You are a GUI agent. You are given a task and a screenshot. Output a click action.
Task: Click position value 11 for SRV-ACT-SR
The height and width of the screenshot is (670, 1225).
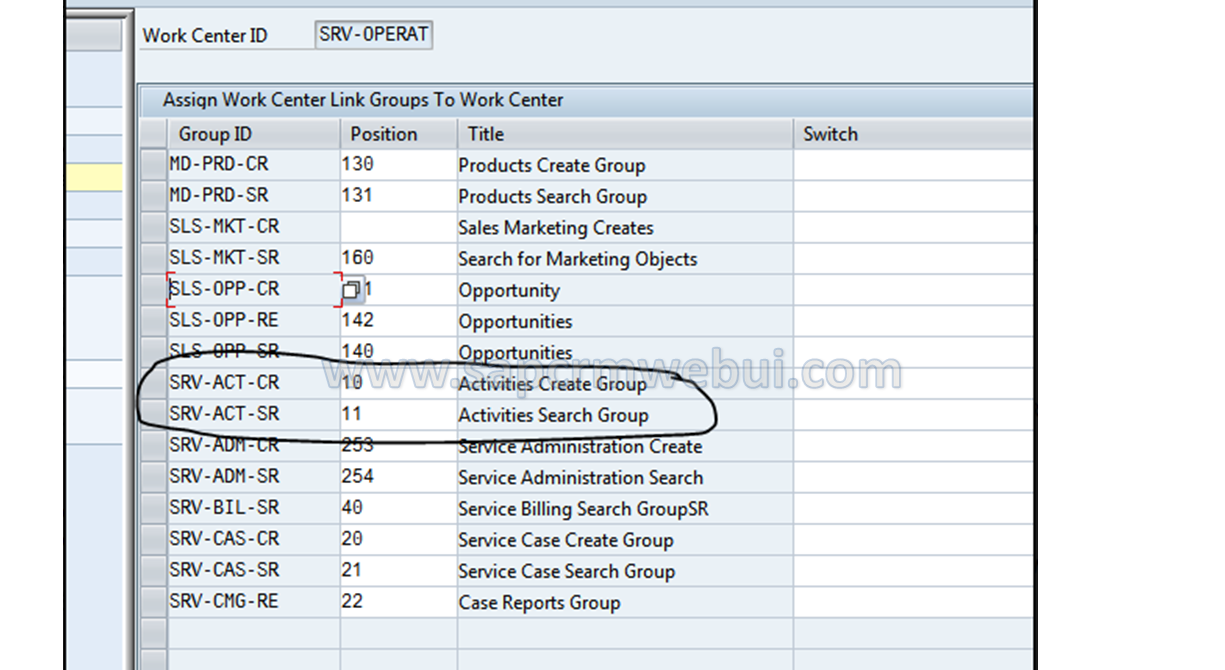399,414
